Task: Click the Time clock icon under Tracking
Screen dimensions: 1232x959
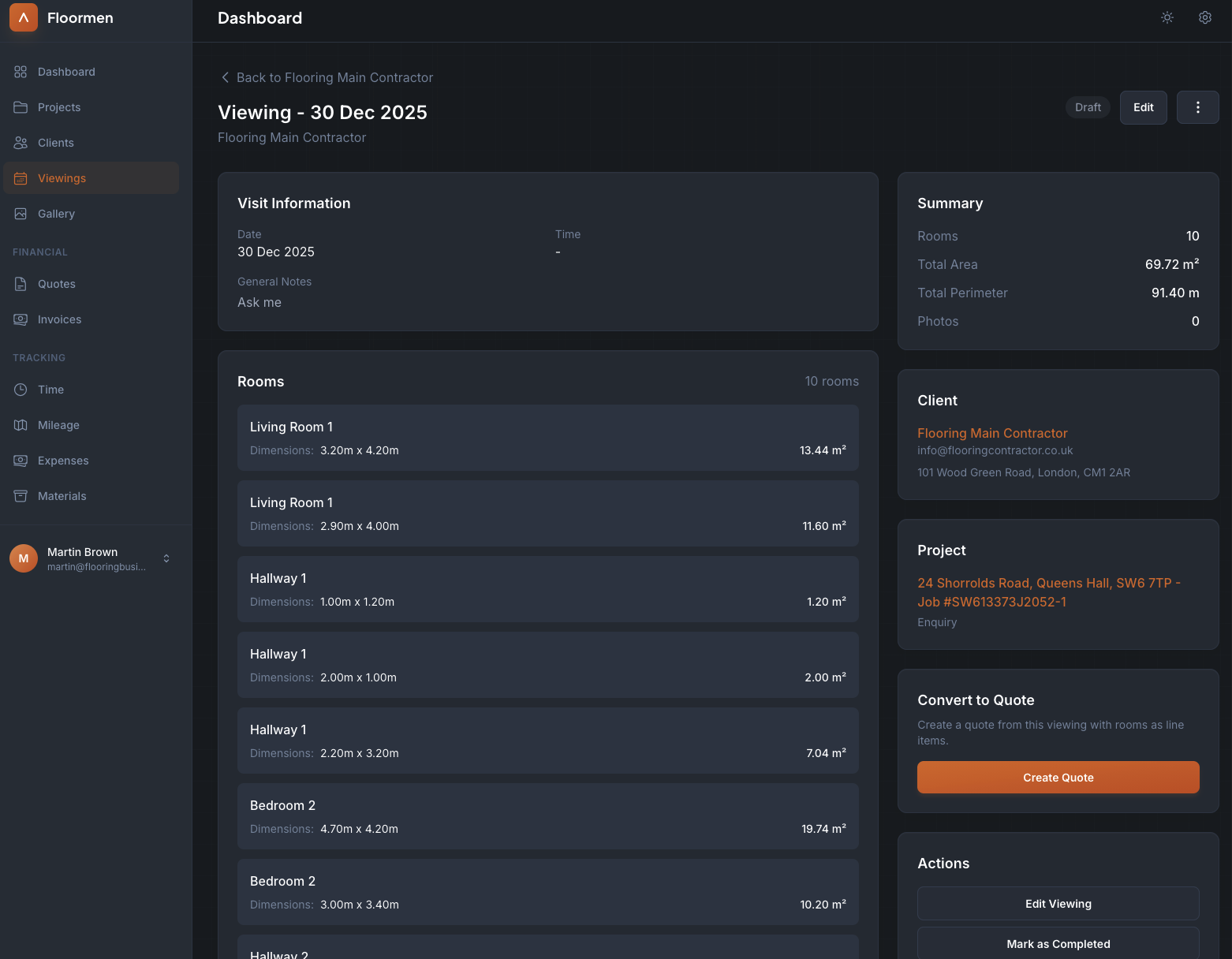Action: click(x=21, y=389)
